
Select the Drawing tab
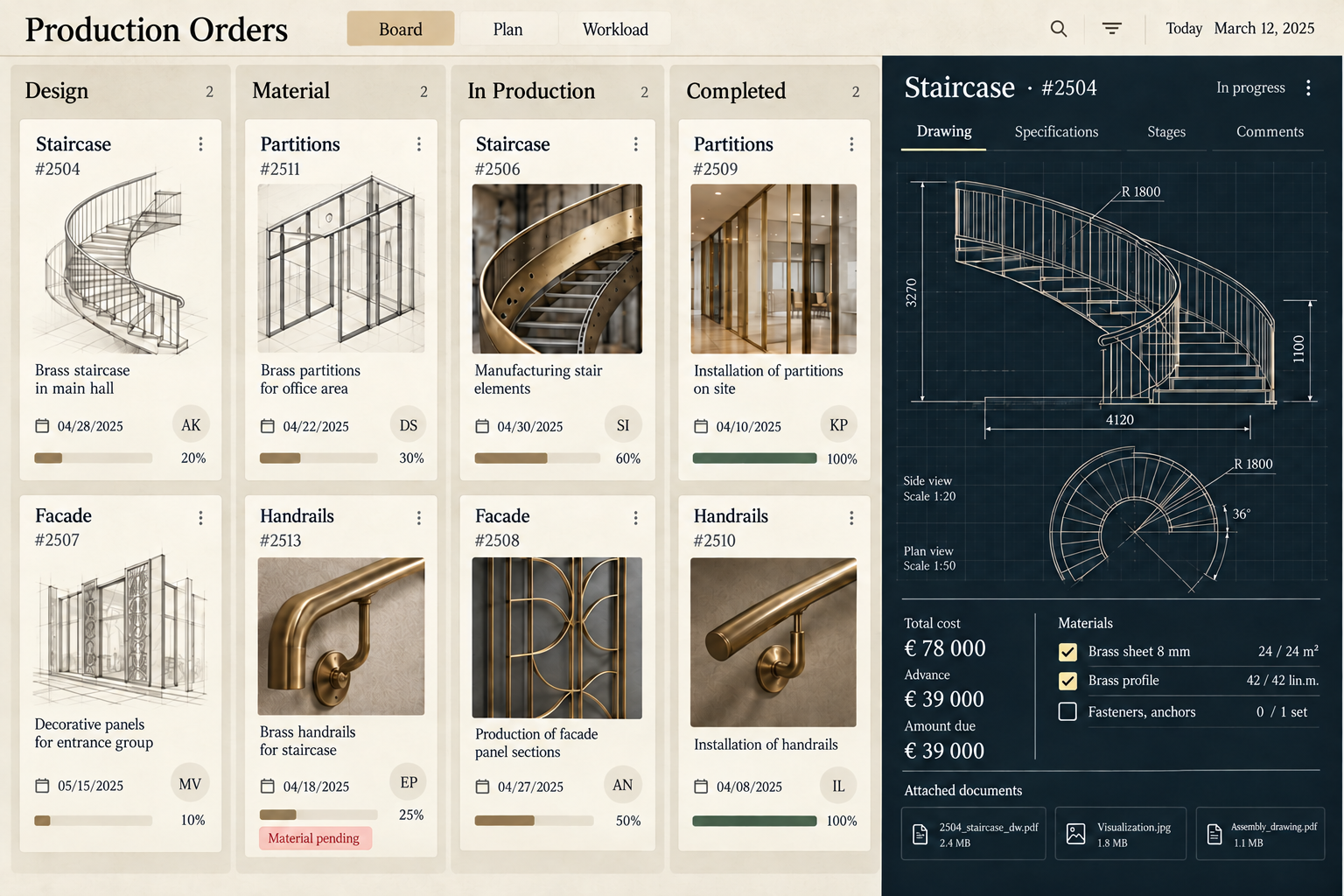tap(944, 131)
